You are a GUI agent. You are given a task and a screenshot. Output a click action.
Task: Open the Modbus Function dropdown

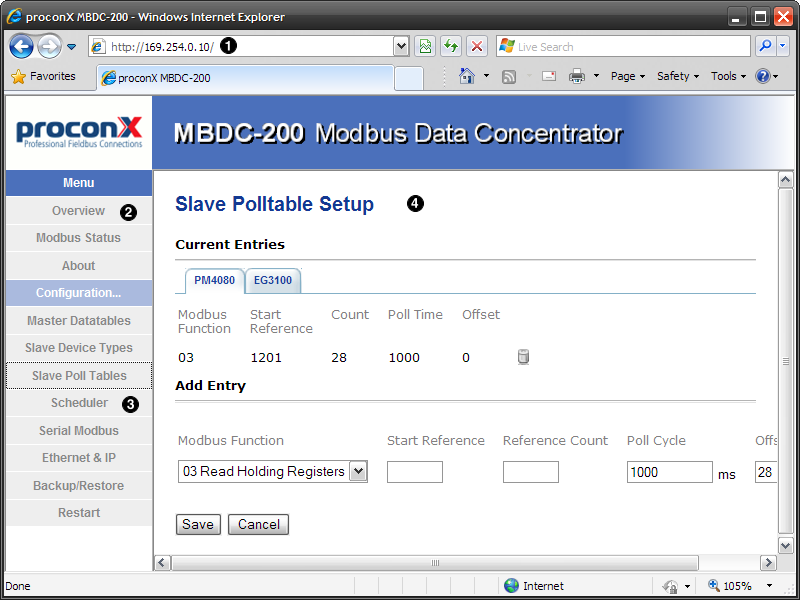(x=272, y=471)
